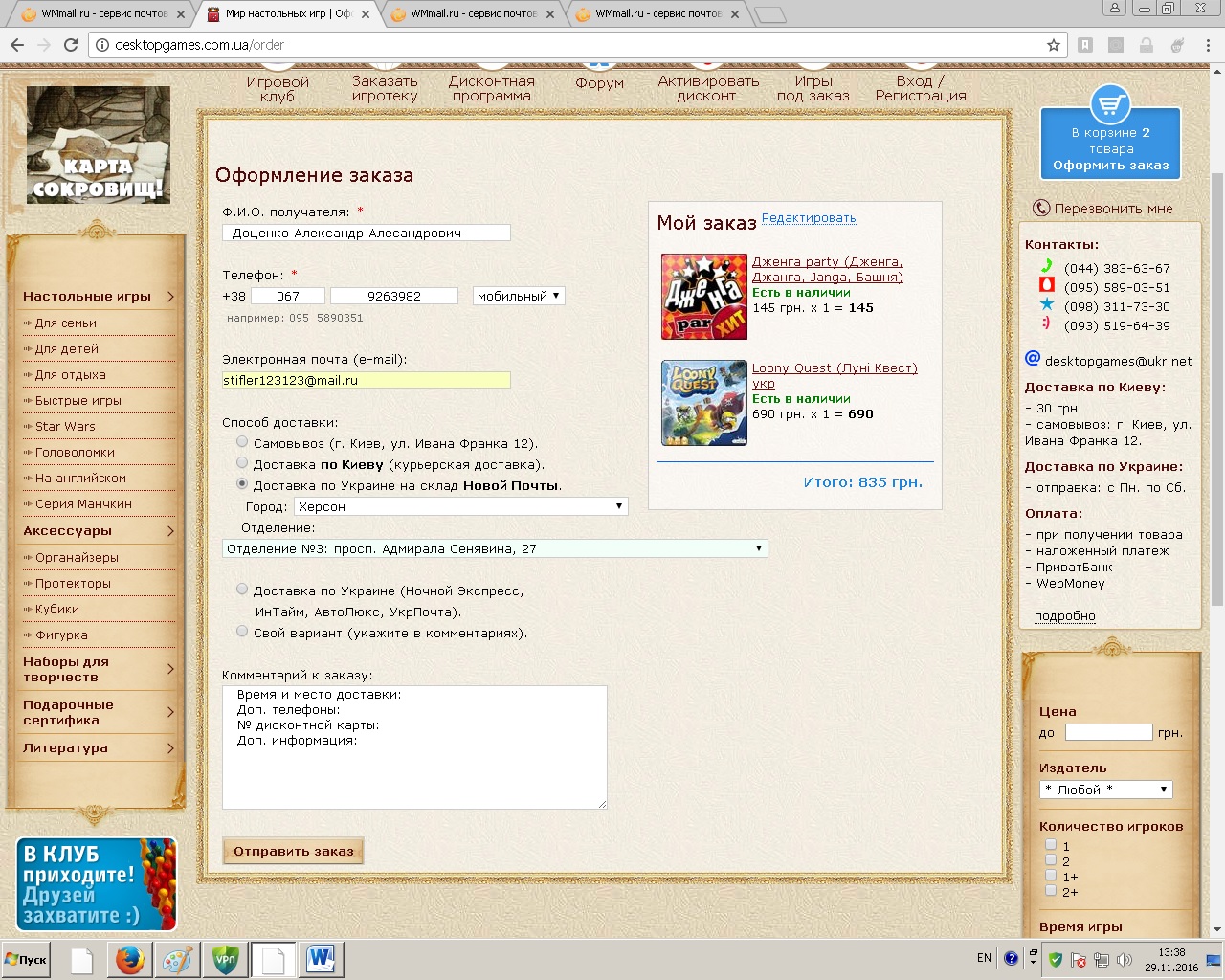This screenshot has width=1225, height=980.
Task: Open Игровой клуб menu item
Action: click(278, 89)
